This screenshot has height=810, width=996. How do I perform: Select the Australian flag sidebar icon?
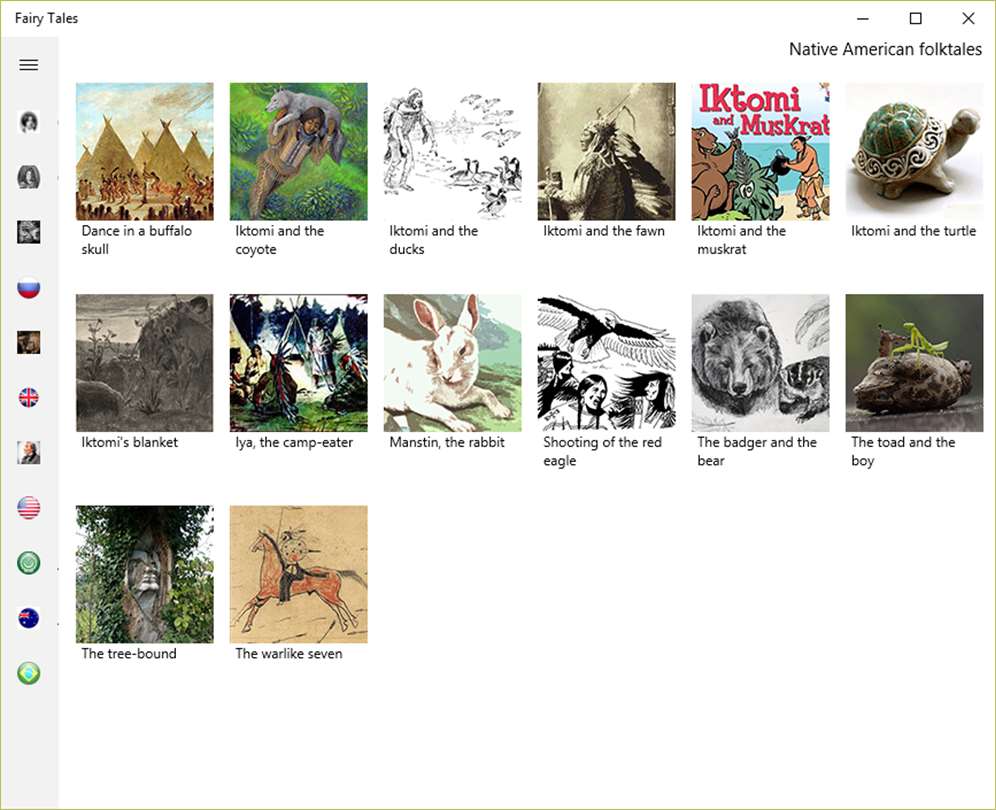[x=29, y=618]
